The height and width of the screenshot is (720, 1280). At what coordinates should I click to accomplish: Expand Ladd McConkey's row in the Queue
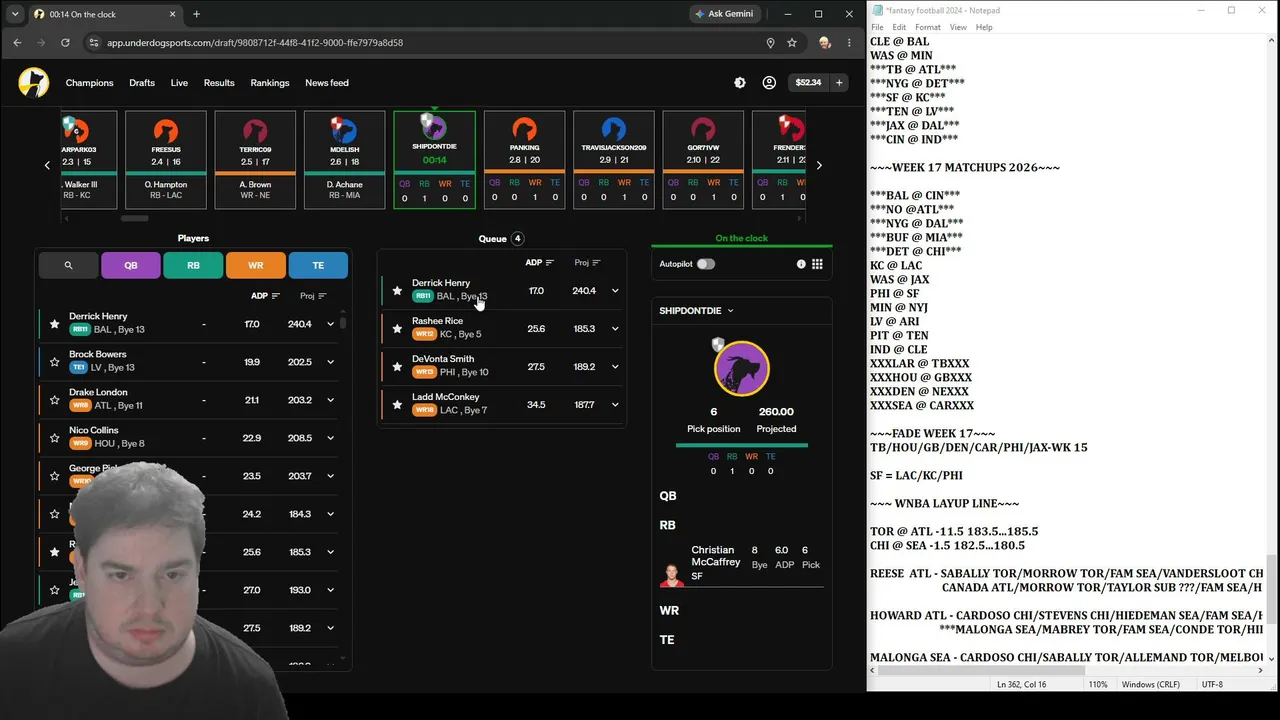pyautogui.click(x=615, y=405)
